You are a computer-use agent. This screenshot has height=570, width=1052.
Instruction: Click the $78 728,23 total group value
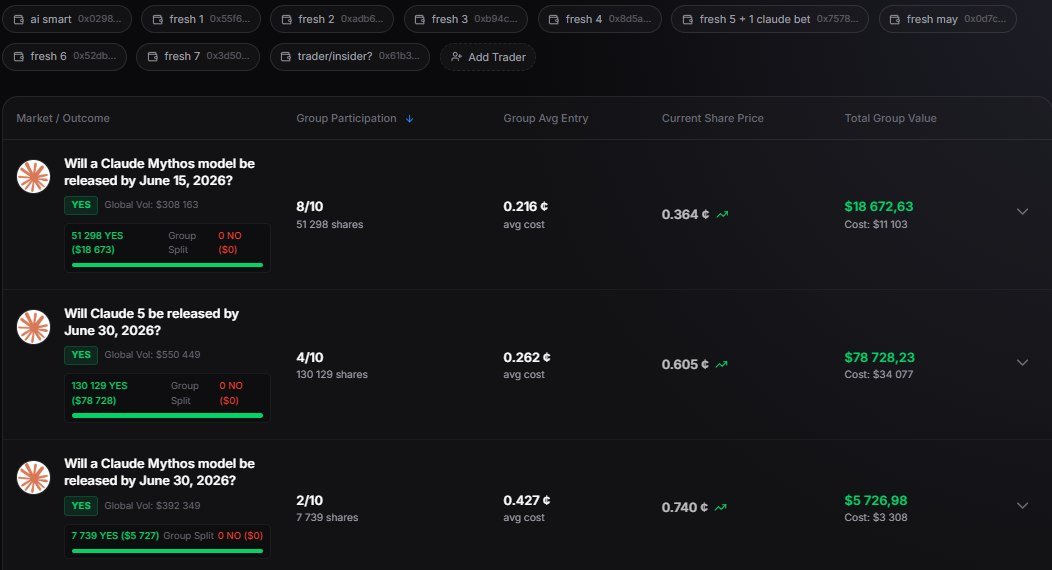[880, 357]
